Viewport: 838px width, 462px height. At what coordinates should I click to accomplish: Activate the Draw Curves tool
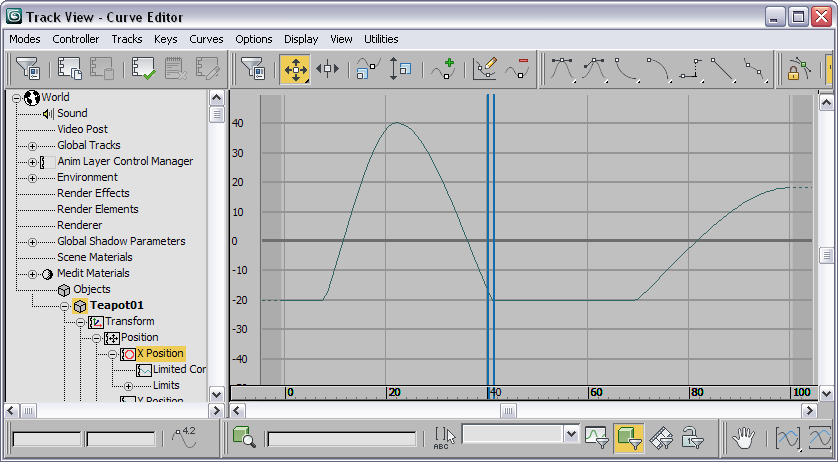pos(485,69)
